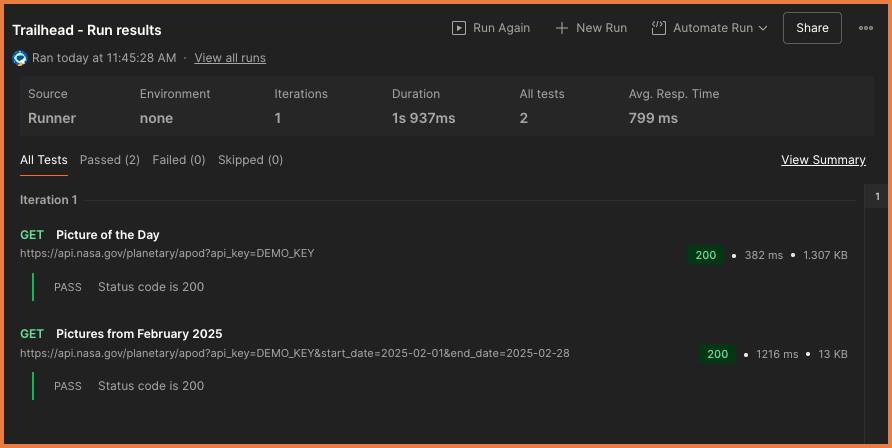Click the 1.307 KB response size
The image size is (892, 448).
pos(825,255)
